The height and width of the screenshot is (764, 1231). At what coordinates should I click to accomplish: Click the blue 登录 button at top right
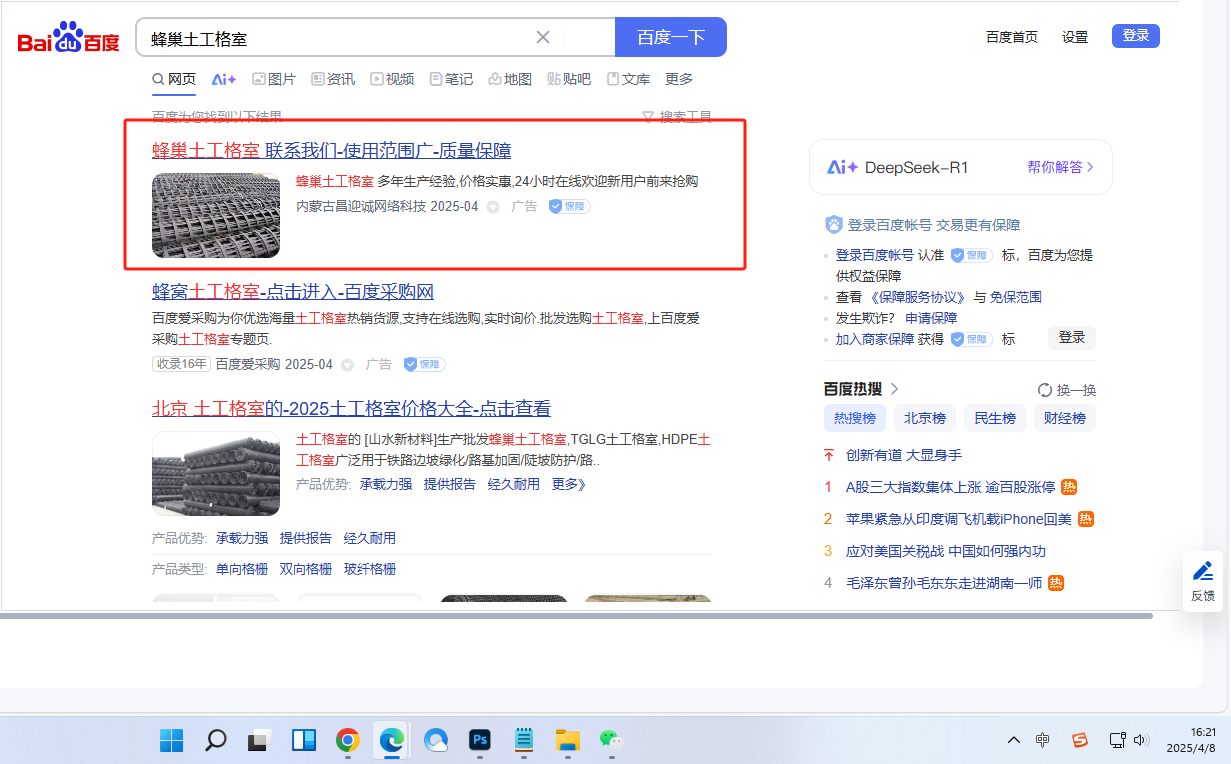click(1135, 36)
